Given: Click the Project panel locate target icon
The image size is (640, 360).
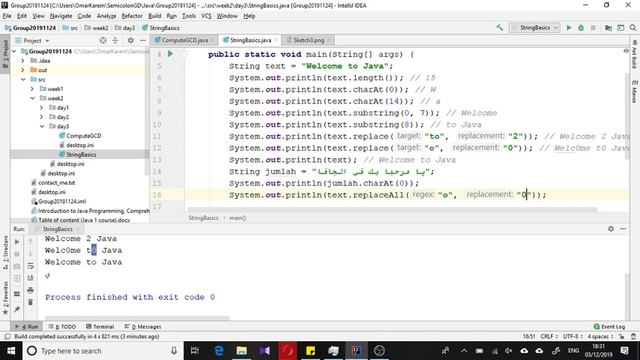Looking at the screenshot, I should click(103, 40).
